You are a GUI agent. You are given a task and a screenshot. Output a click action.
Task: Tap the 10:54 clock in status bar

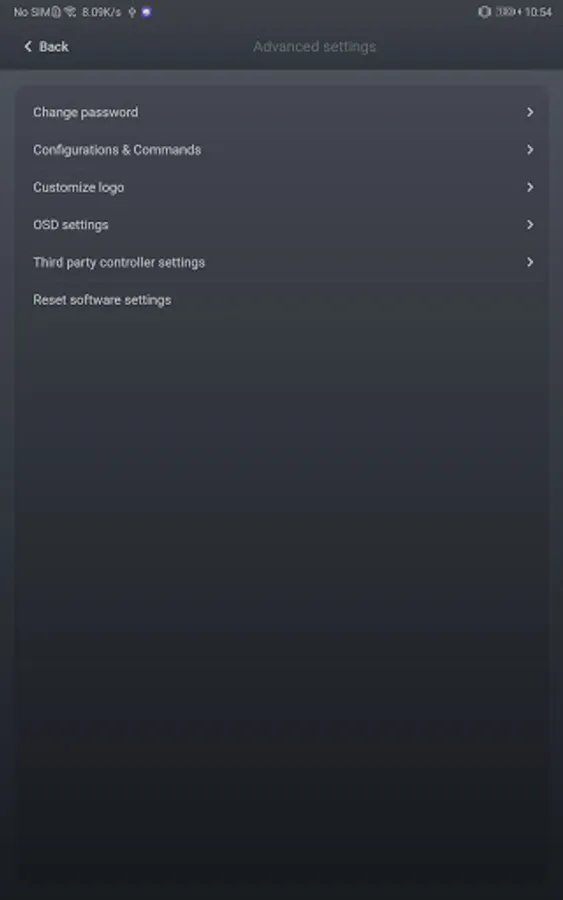[538, 12]
